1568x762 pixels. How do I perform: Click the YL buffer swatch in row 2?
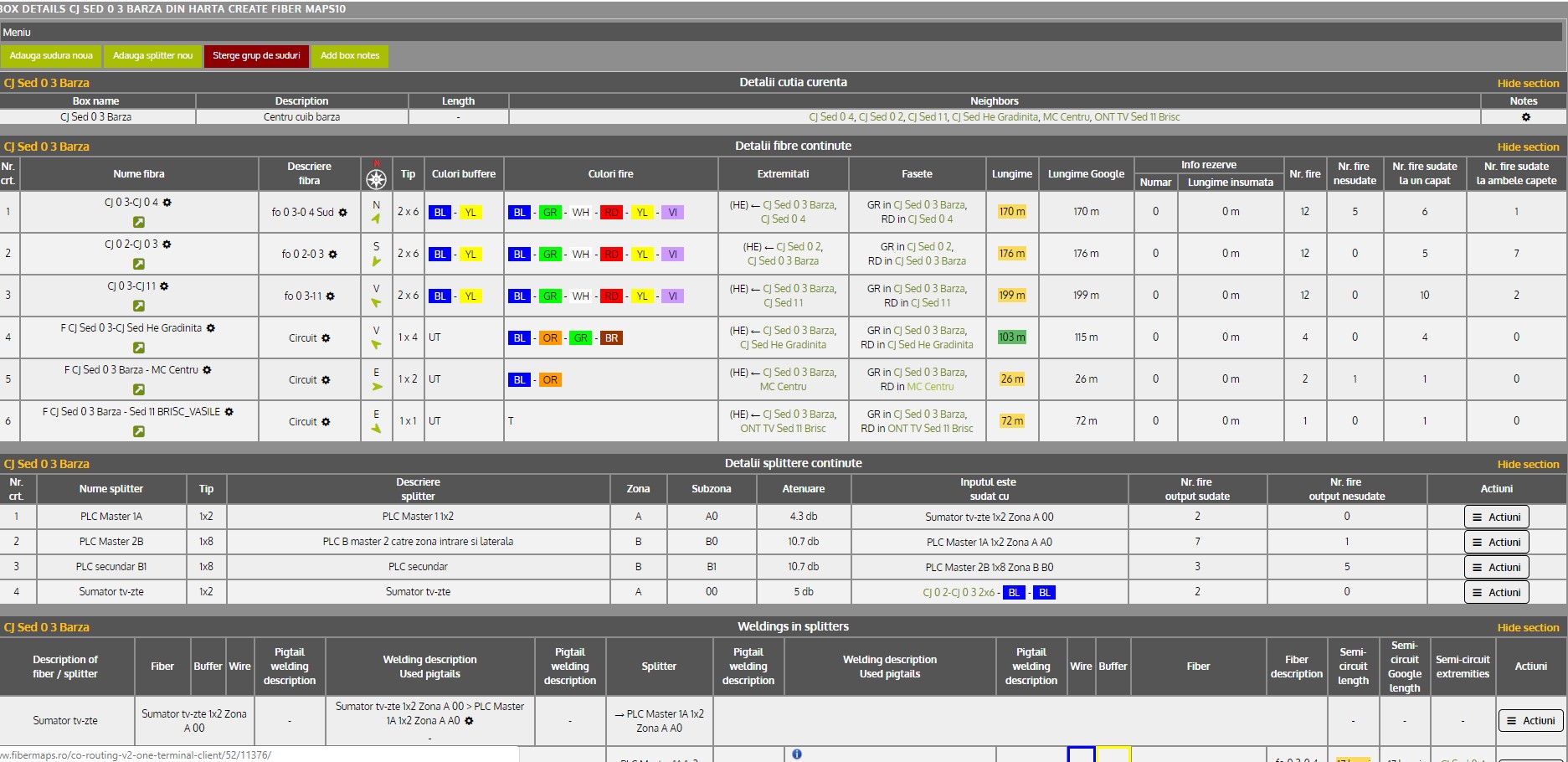point(470,255)
